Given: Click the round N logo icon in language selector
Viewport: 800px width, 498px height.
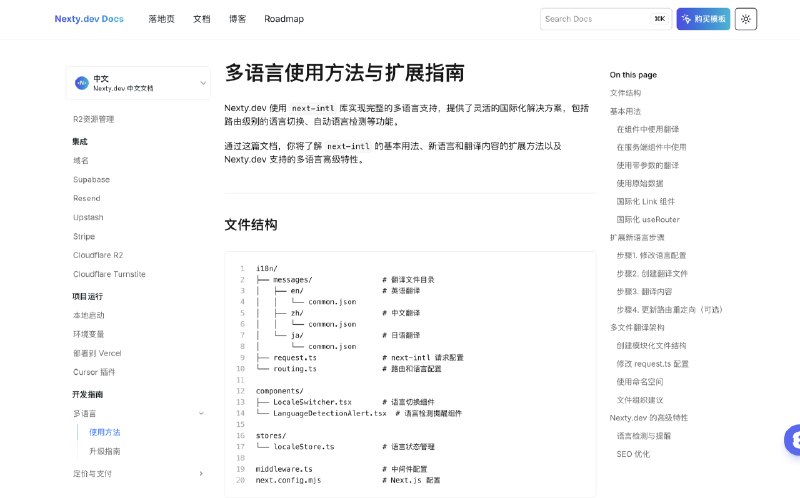Looking at the screenshot, I should [82, 83].
